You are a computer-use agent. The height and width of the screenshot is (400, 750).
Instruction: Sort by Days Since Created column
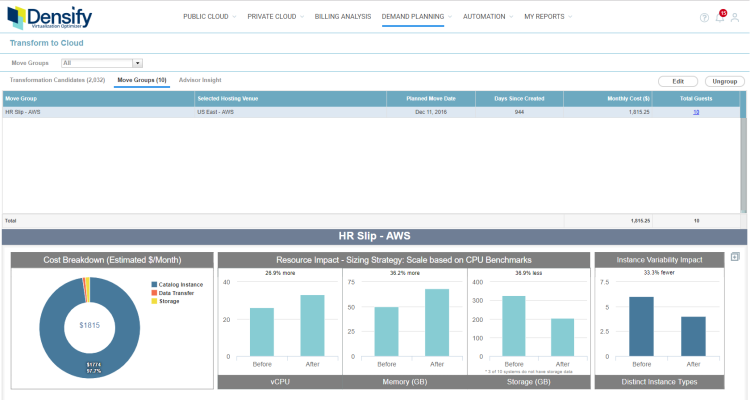[x=519, y=99]
